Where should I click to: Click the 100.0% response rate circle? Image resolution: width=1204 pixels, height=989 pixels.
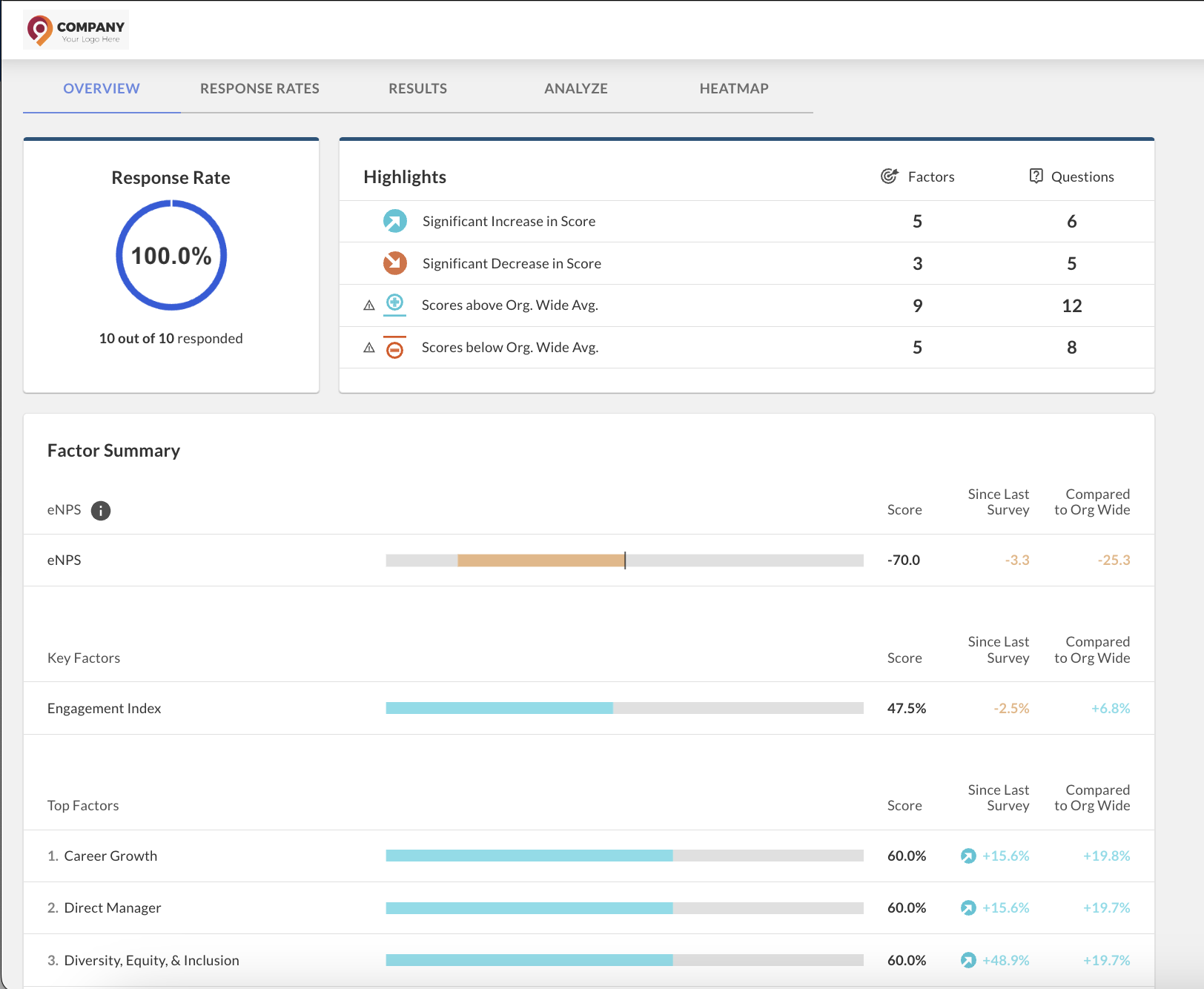click(171, 255)
